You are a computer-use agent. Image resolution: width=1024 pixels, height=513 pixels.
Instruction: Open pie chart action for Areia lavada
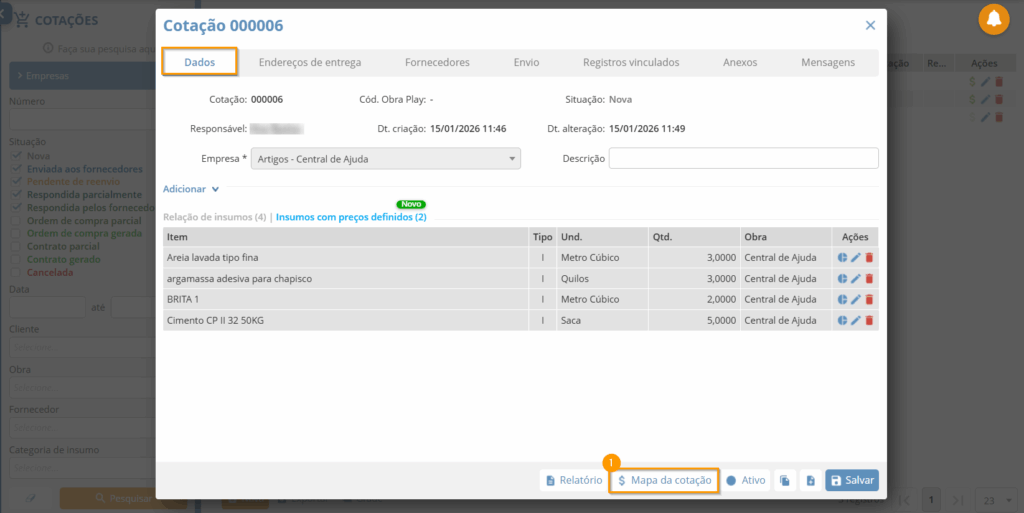[842, 257]
